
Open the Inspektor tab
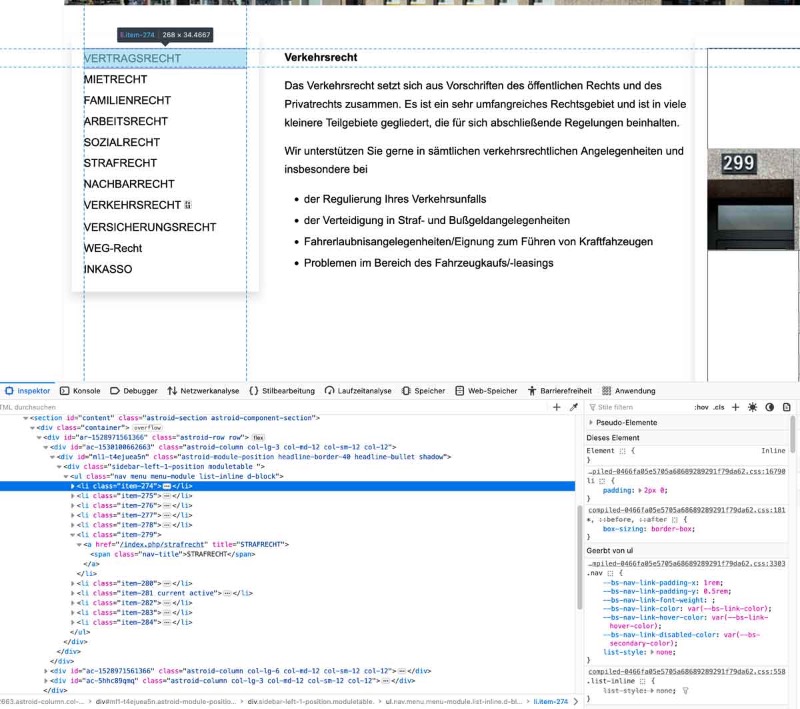point(28,391)
